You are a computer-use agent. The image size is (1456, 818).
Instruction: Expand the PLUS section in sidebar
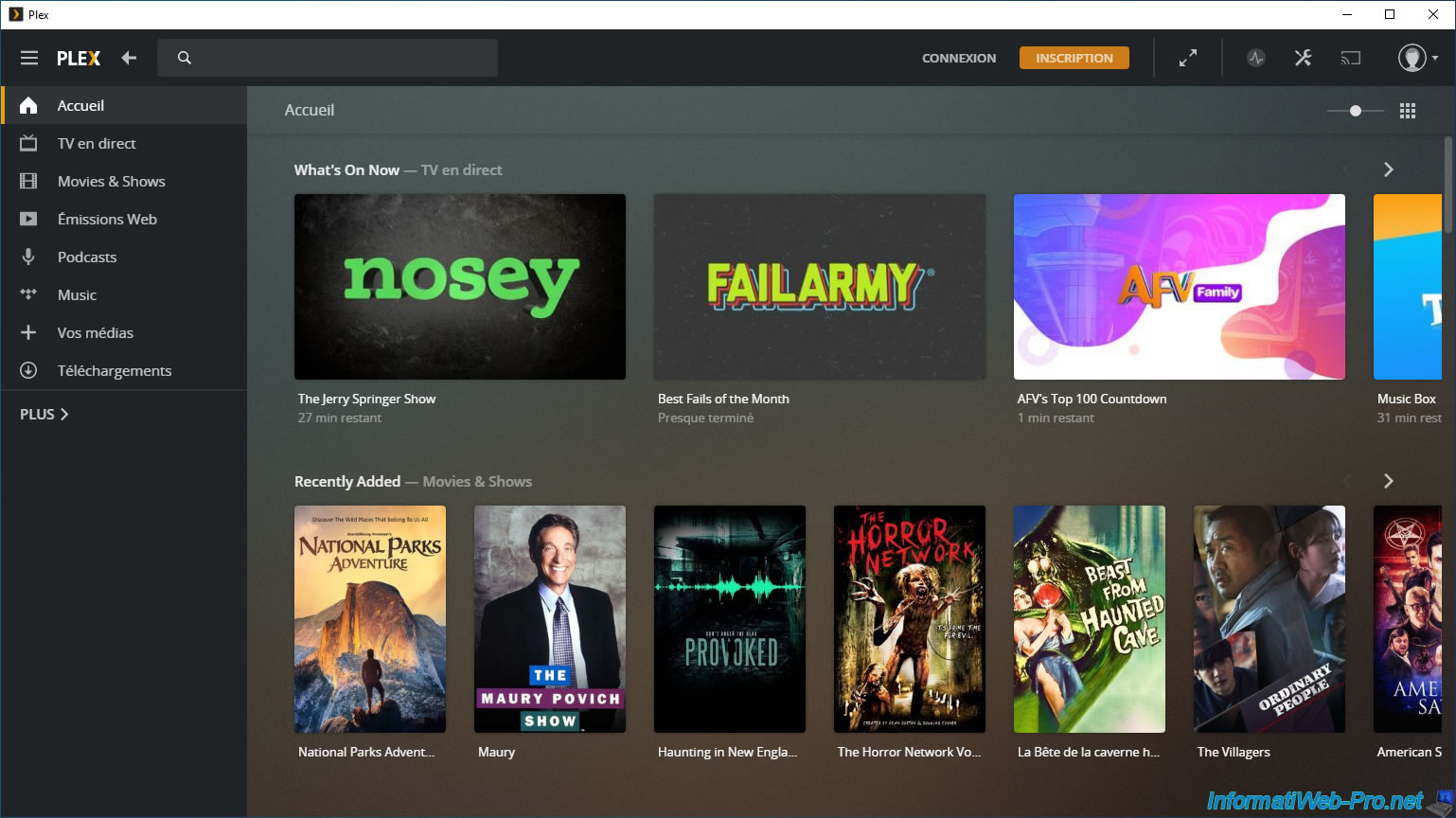click(x=44, y=414)
